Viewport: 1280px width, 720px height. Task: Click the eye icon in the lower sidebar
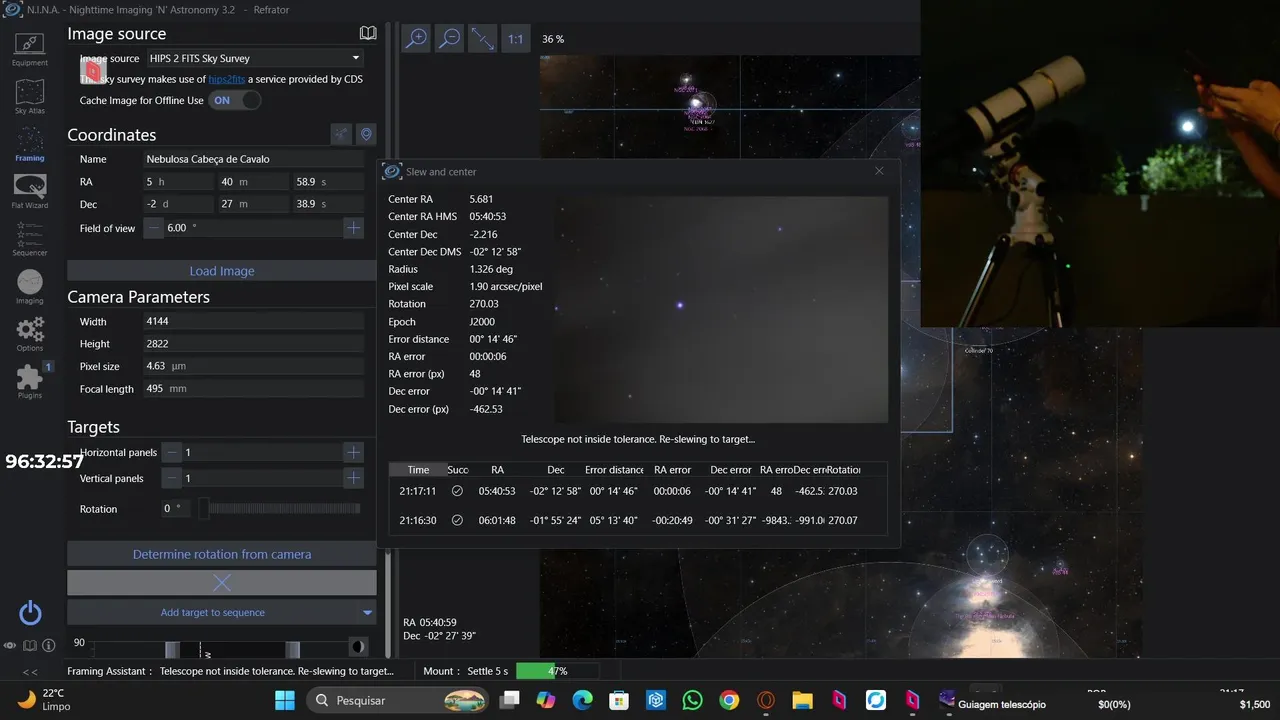10,646
